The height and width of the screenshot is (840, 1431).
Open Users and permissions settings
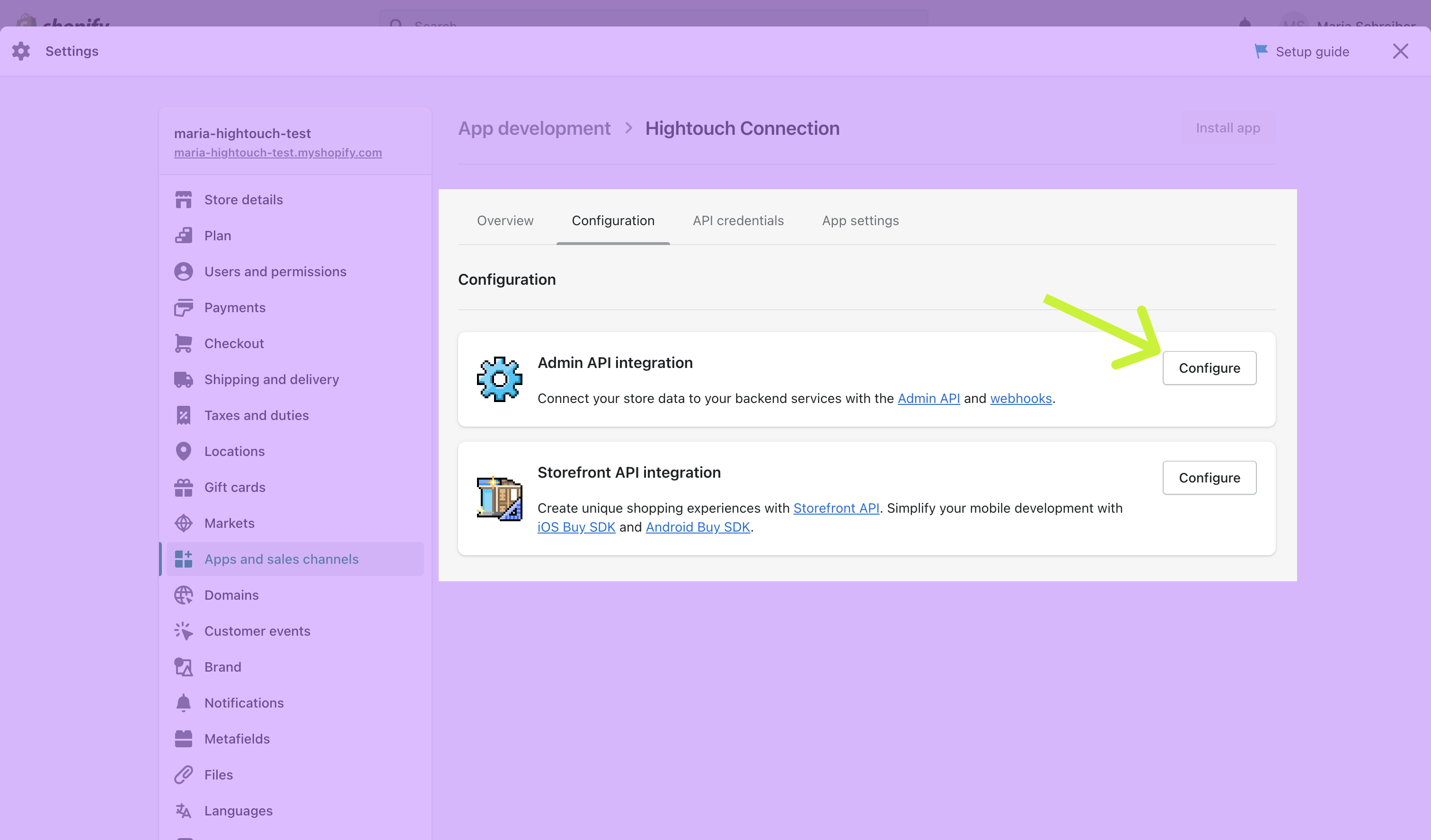coord(295,271)
